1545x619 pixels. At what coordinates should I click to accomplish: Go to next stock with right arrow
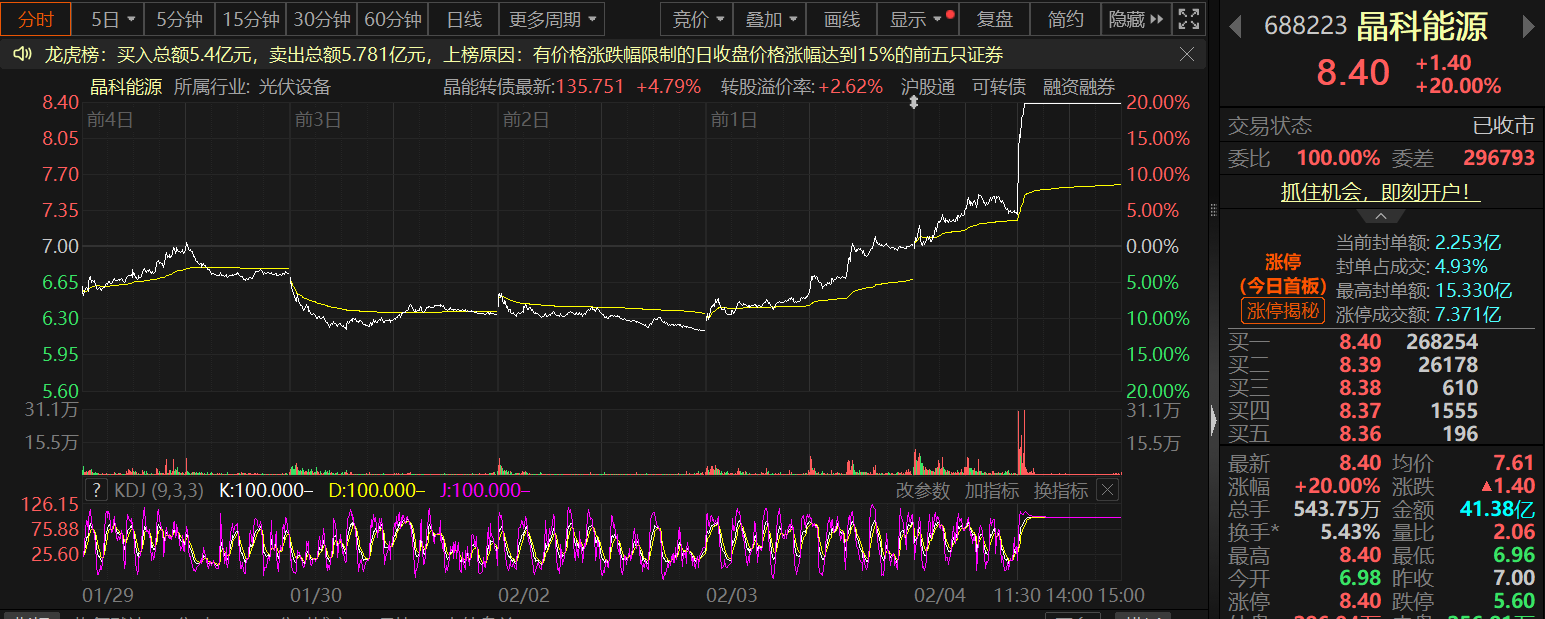1531,26
